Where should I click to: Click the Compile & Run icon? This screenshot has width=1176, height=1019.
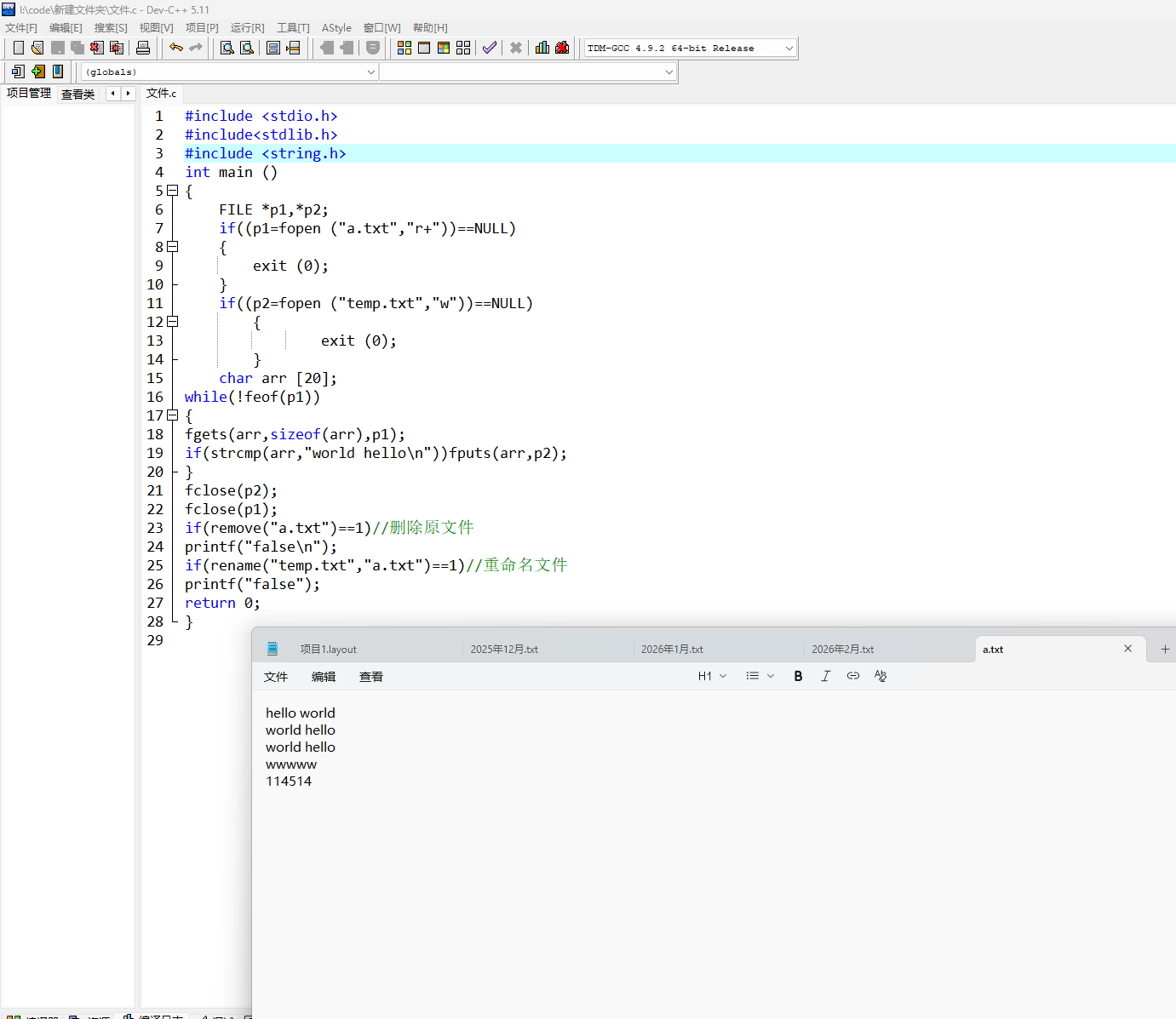(x=444, y=48)
